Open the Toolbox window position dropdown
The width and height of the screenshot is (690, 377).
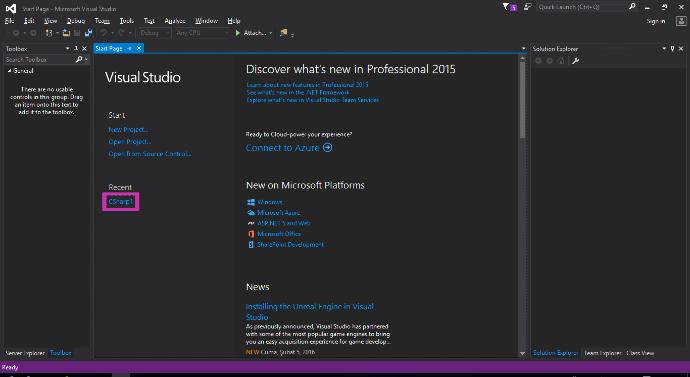(67, 48)
